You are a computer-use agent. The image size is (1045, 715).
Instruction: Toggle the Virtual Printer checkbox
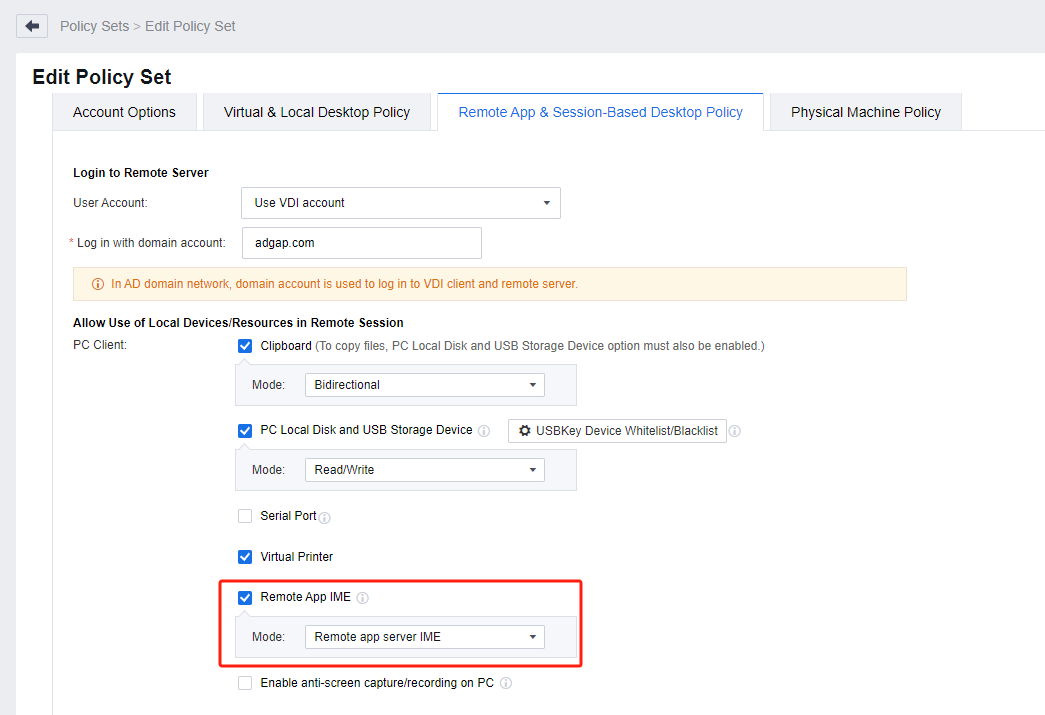point(245,557)
